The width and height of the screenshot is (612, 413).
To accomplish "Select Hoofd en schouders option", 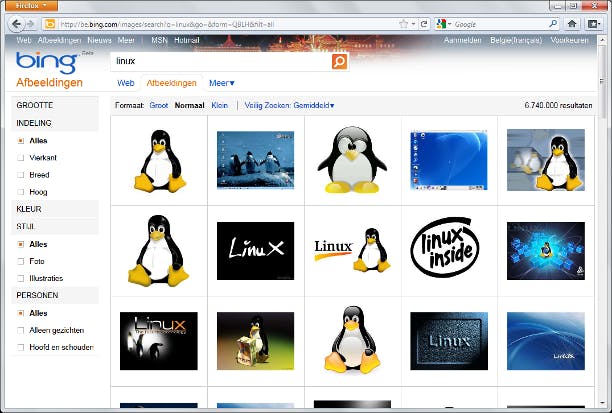I will (x=56, y=347).
